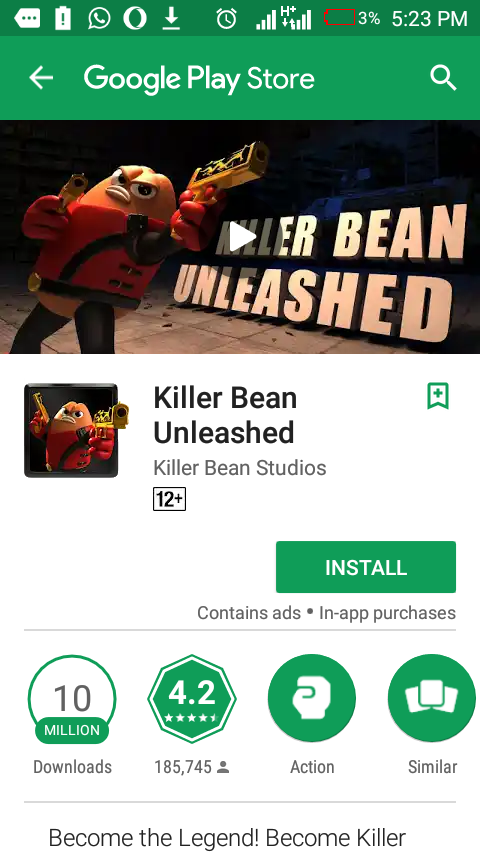Screen dimensions: 480x854
Task: Install Killer Bean Unleashed
Action: click(366, 567)
